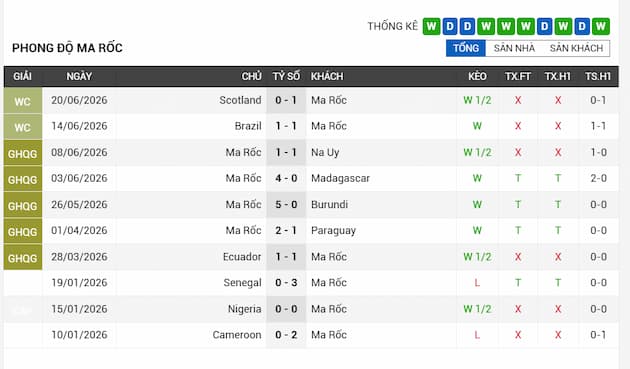Viewport: 630px width, 369px height.
Task: Click GHQG badge on Ecuador match row
Action: (22, 257)
